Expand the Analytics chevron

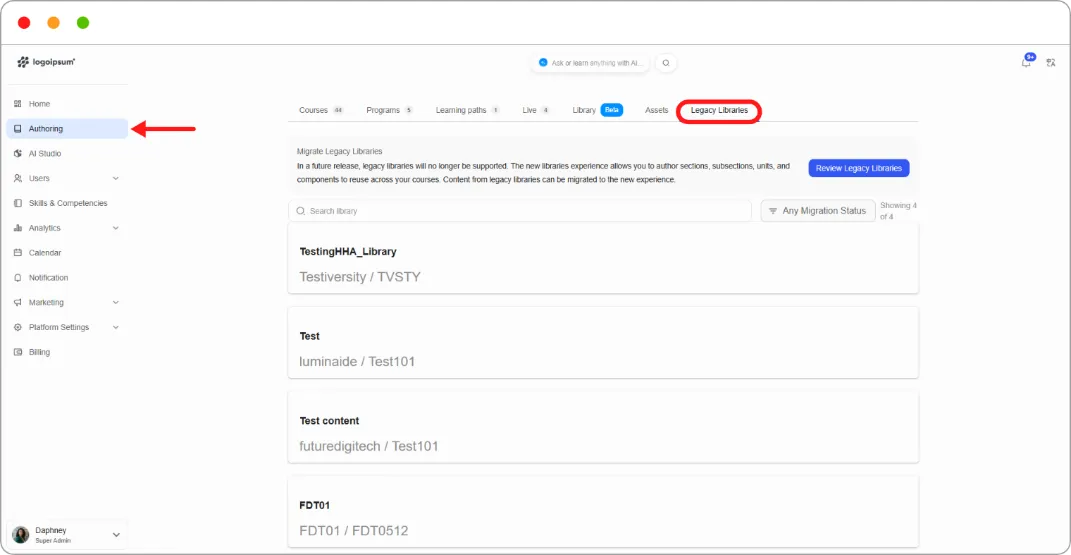tap(115, 228)
